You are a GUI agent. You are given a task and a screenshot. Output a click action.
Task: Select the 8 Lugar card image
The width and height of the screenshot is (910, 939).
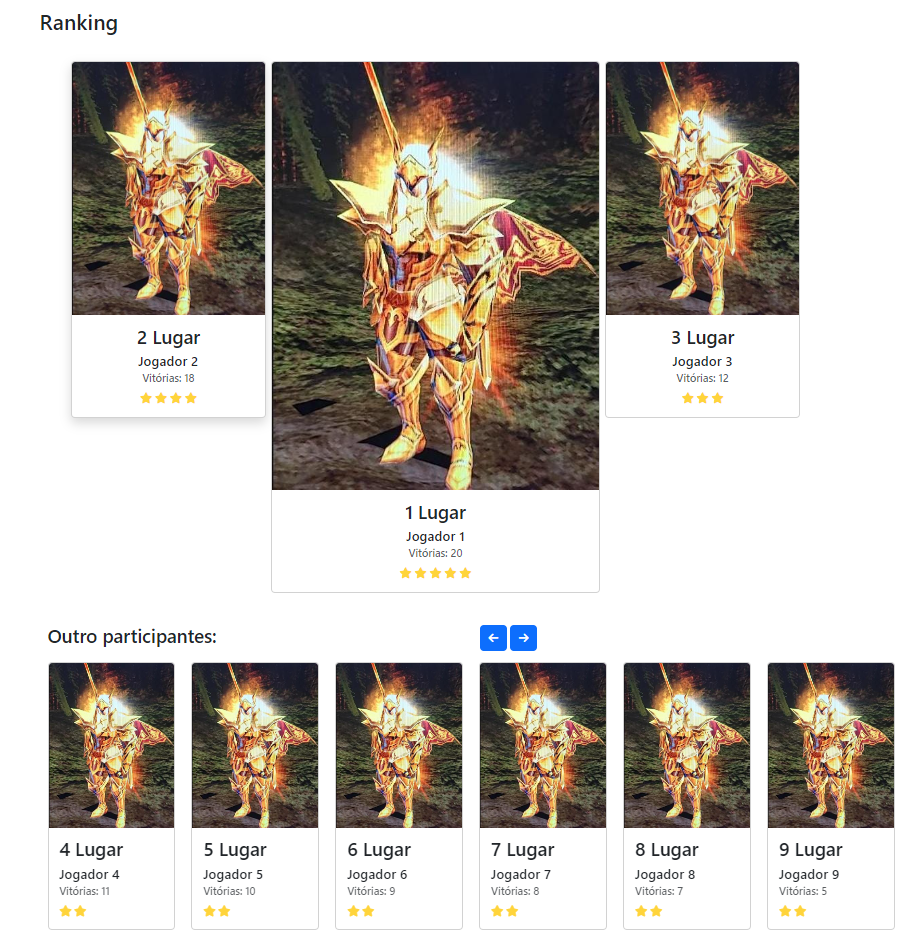point(687,746)
